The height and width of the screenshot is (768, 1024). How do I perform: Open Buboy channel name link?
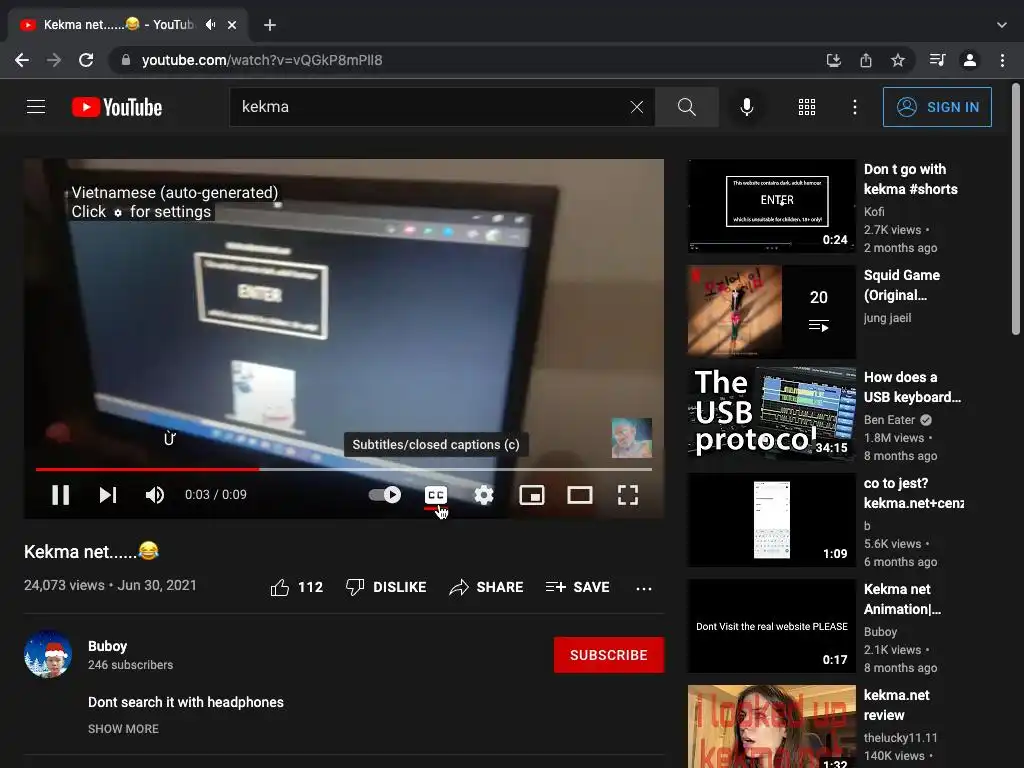pos(107,646)
